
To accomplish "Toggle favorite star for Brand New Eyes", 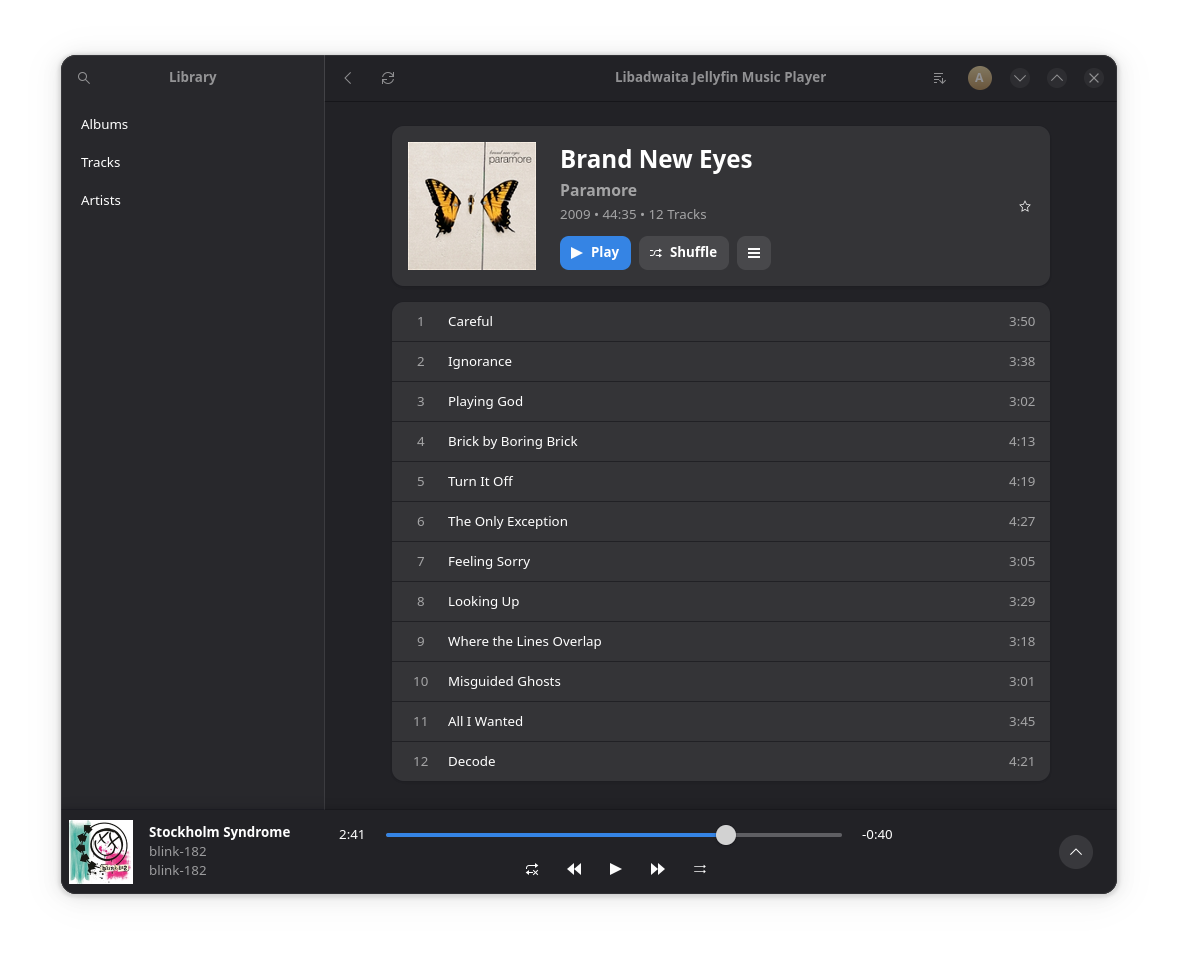I will (x=1024, y=206).
